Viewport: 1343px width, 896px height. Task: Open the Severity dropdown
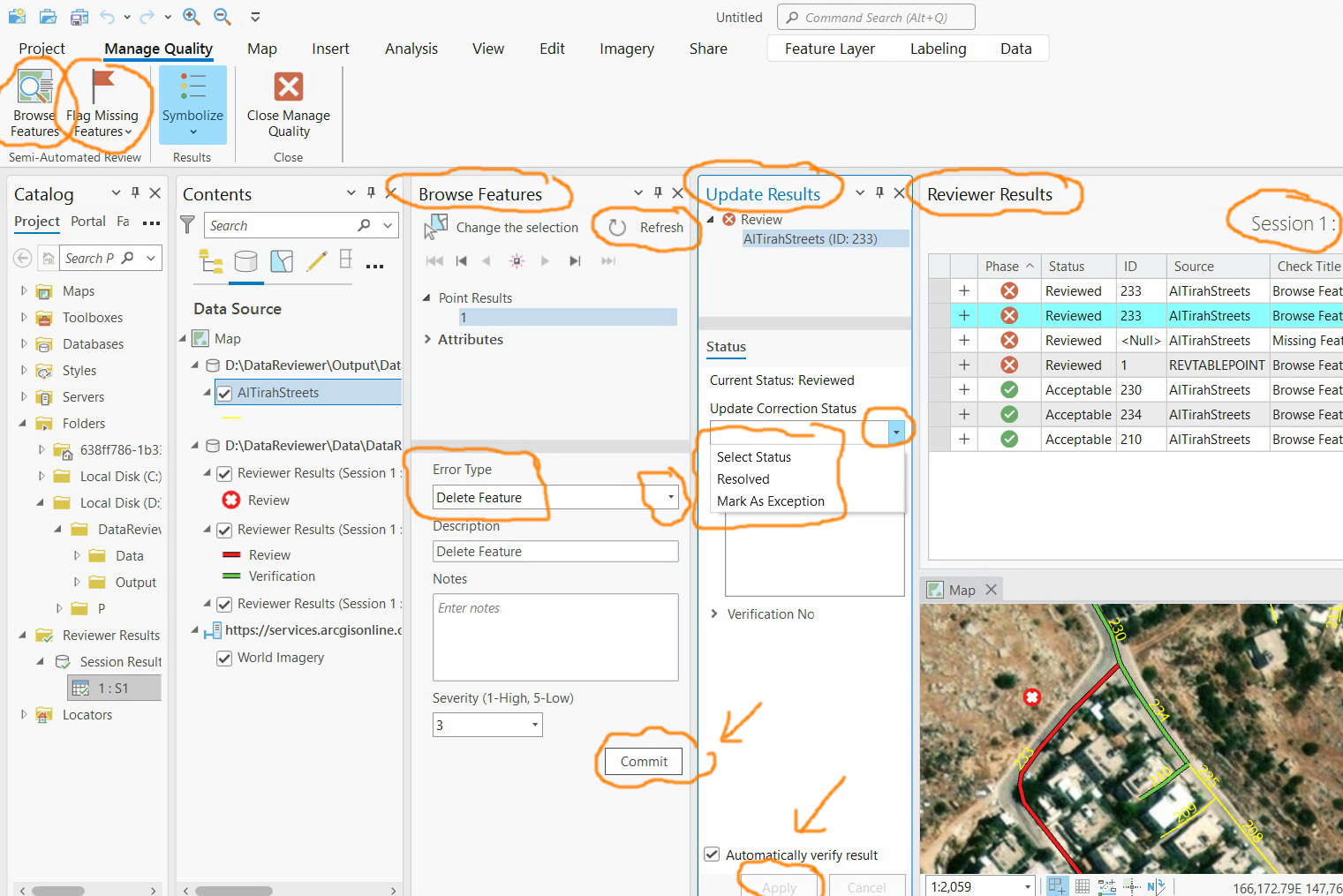(x=534, y=724)
